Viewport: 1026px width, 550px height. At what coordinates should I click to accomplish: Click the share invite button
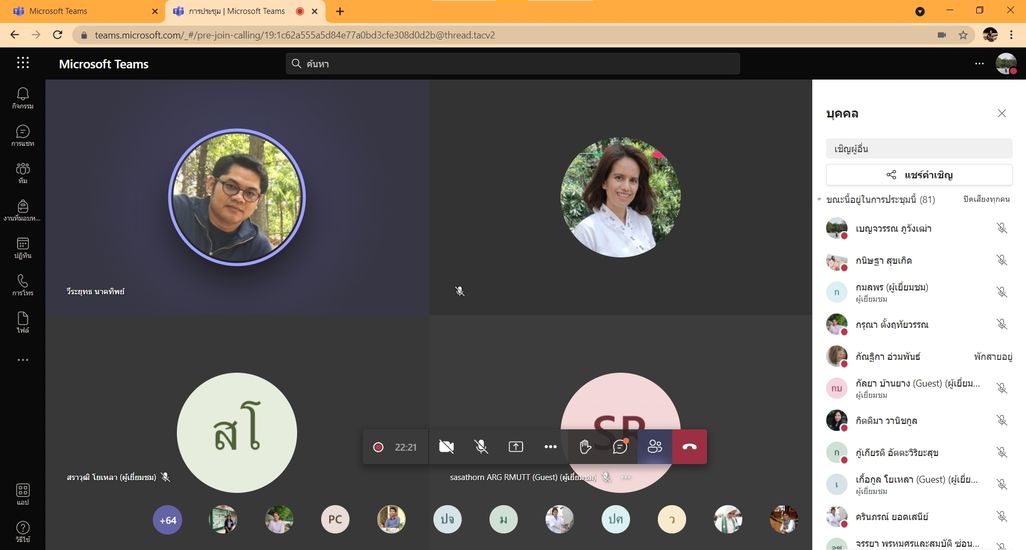pyautogui.click(x=919, y=175)
